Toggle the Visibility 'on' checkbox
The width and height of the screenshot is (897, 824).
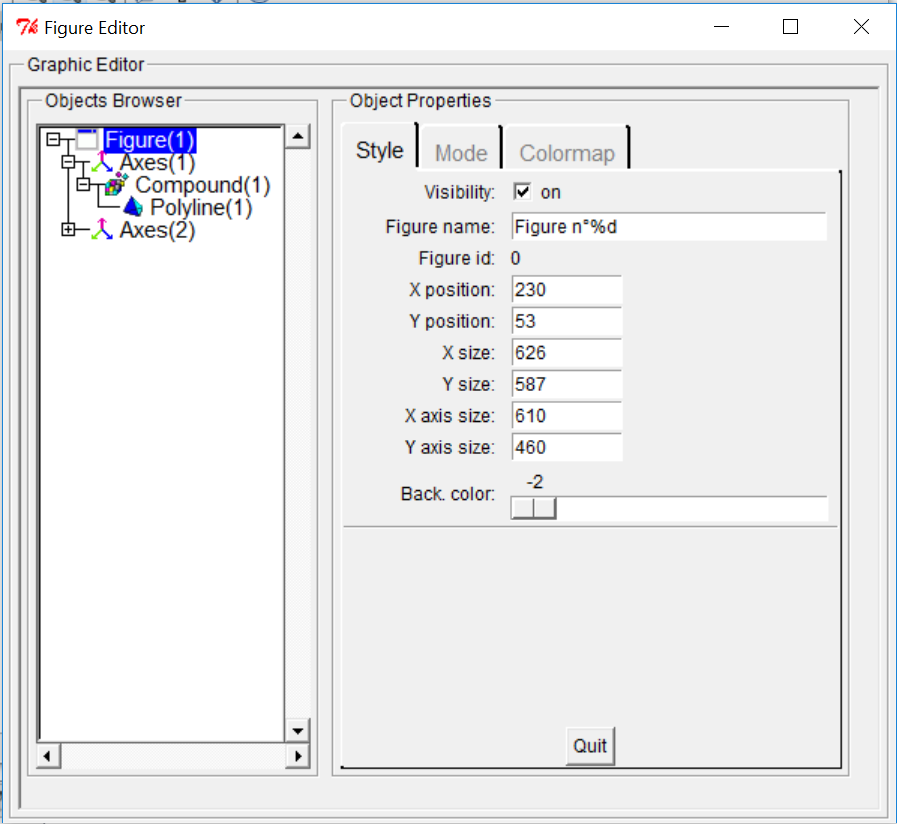(x=522, y=192)
